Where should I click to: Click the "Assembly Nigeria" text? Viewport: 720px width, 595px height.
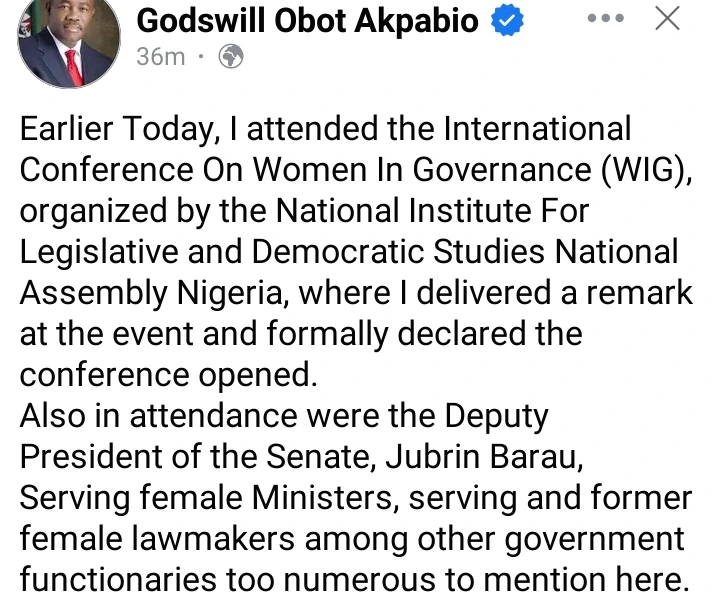click(x=150, y=292)
